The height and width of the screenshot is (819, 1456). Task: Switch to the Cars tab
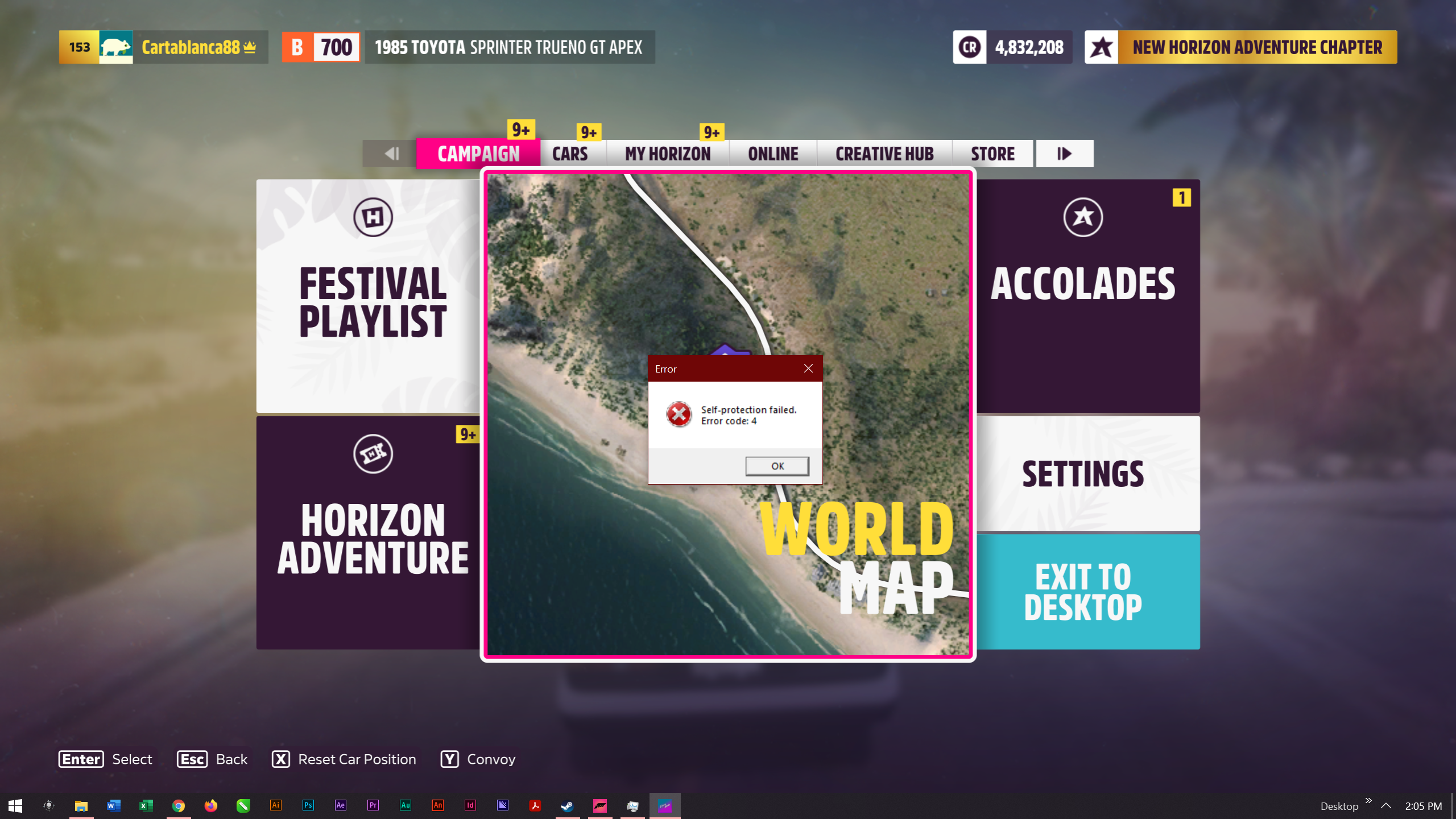[570, 154]
